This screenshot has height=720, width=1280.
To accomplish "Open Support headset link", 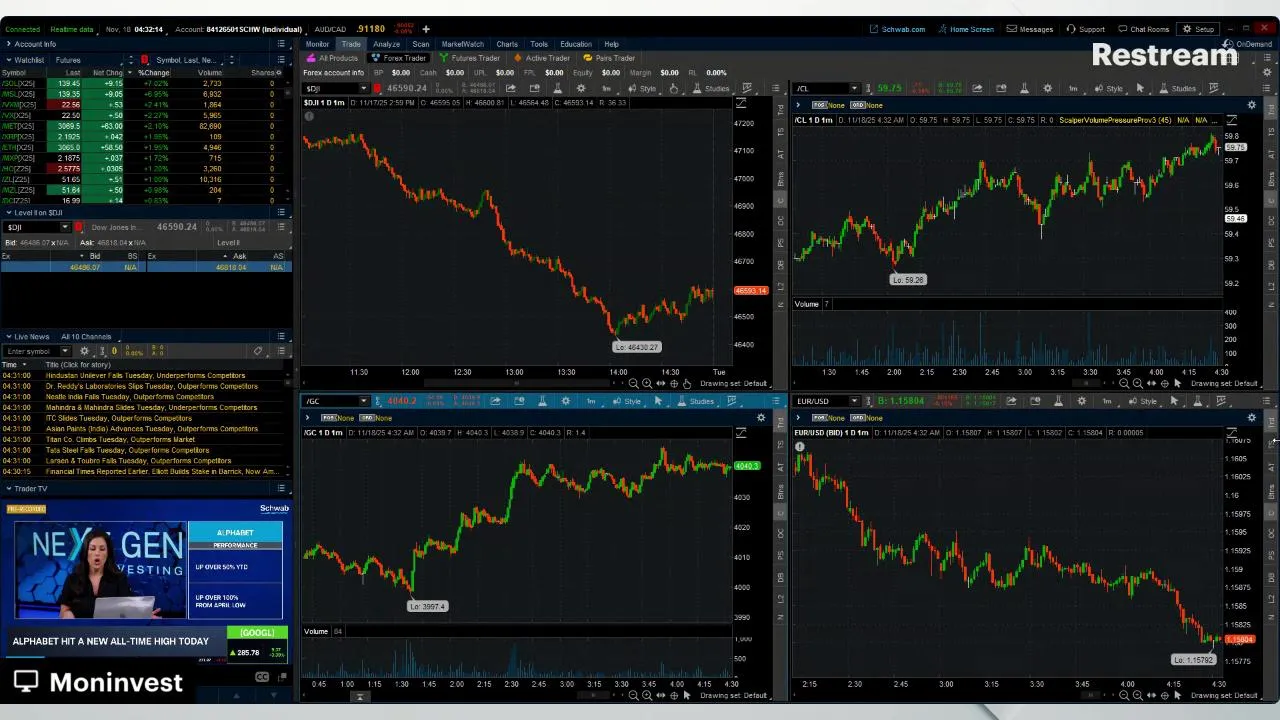I will [x=1085, y=29].
